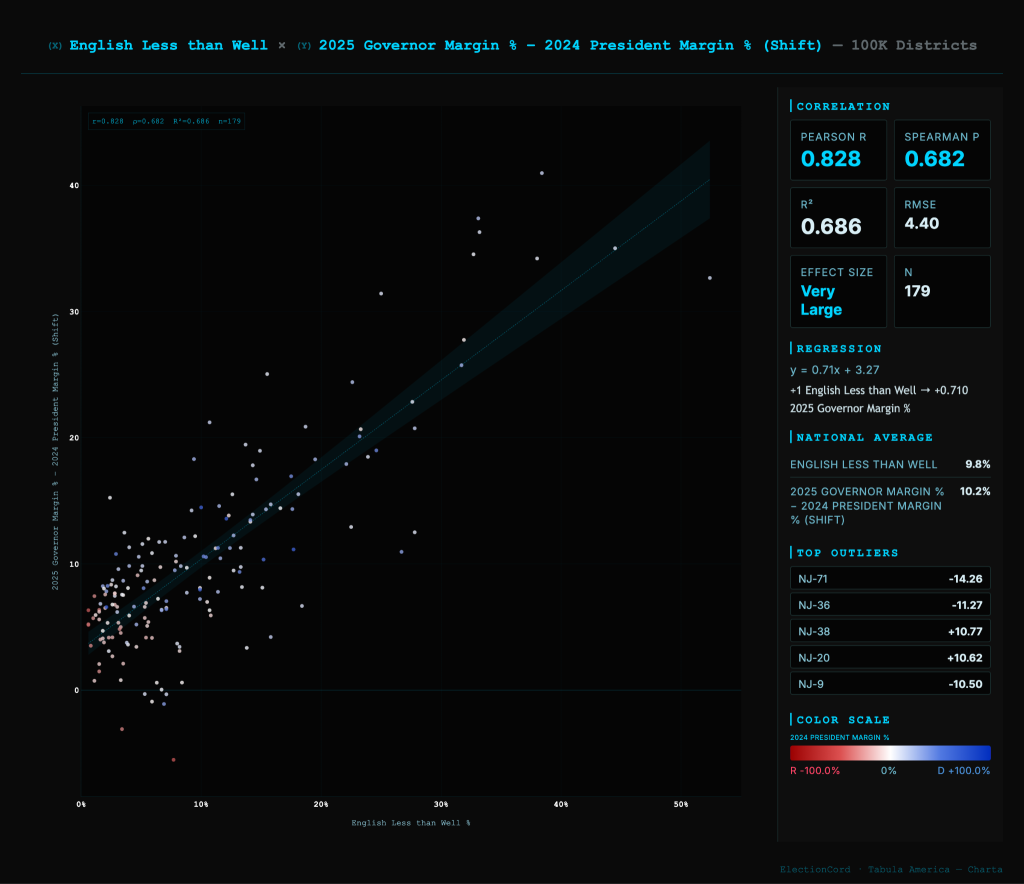1024x884 pixels.
Task: Click the "CORRELATION" section header
Action: [x=843, y=106]
